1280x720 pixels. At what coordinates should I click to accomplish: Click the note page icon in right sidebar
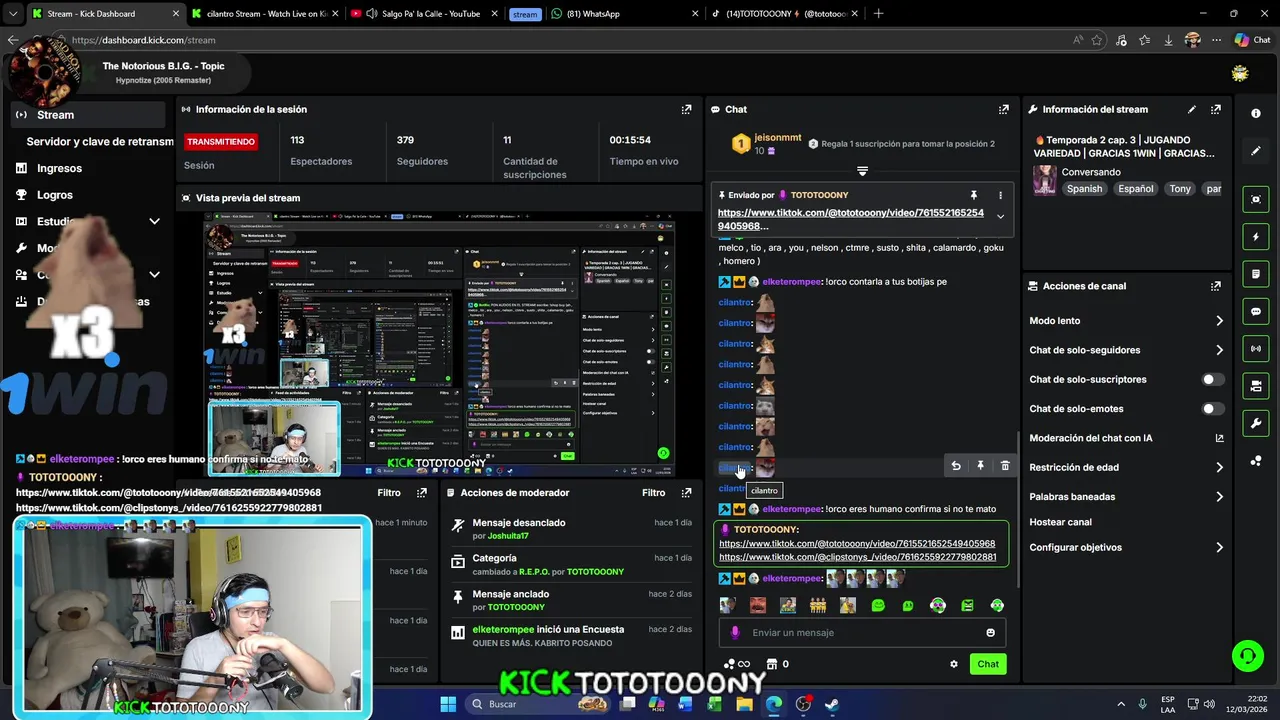1256,274
